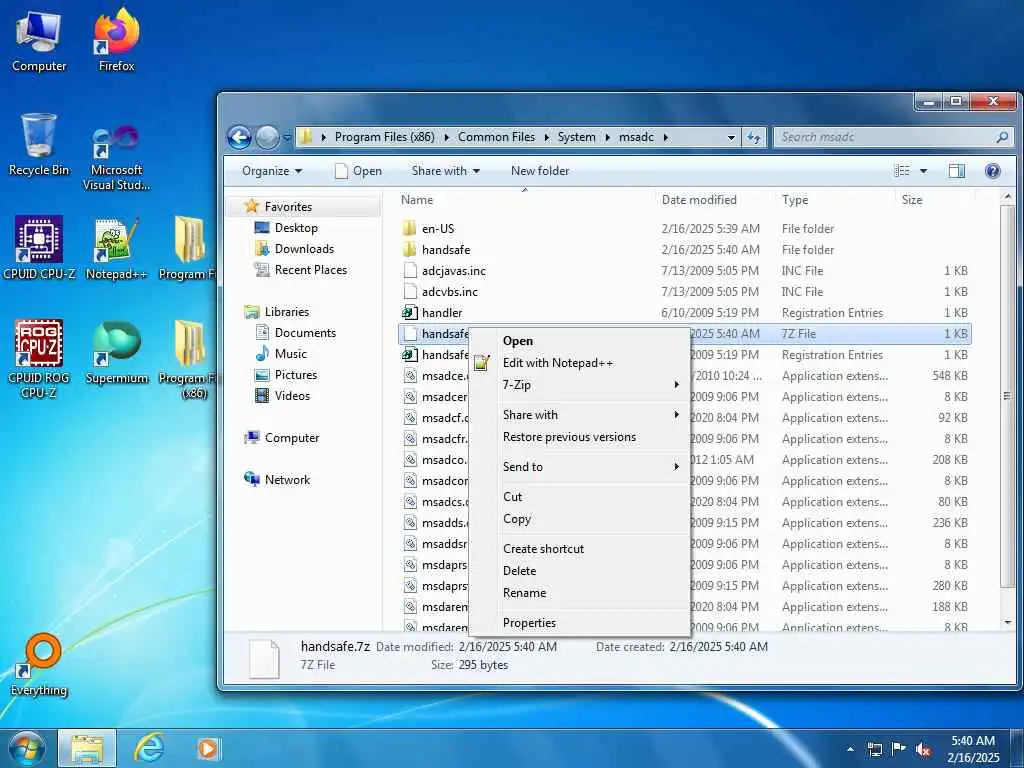Choose Rename from the context menu

coord(579,593)
